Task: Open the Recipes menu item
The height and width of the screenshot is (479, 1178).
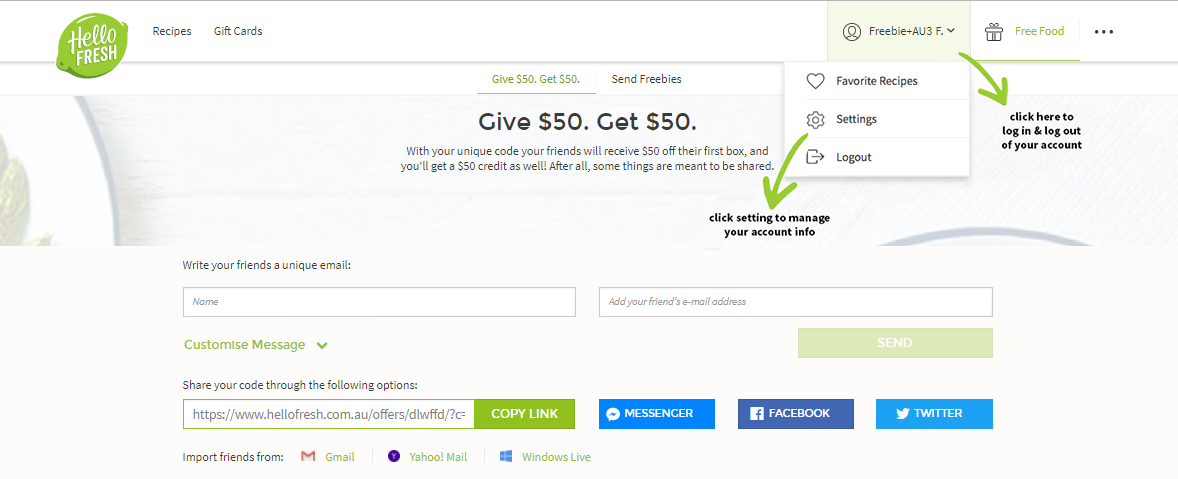Action: pyautogui.click(x=172, y=32)
